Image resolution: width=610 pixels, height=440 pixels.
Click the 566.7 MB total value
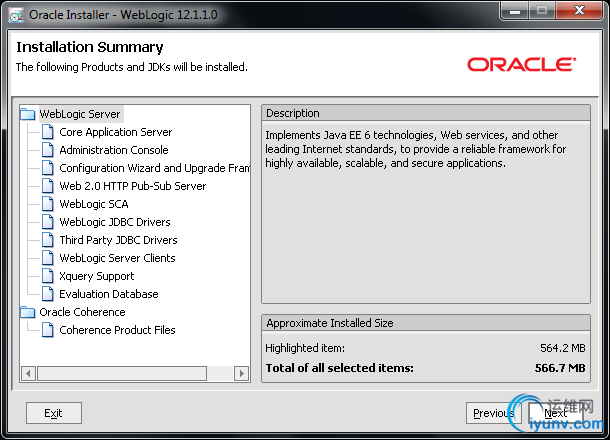pyautogui.click(x=560, y=368)
